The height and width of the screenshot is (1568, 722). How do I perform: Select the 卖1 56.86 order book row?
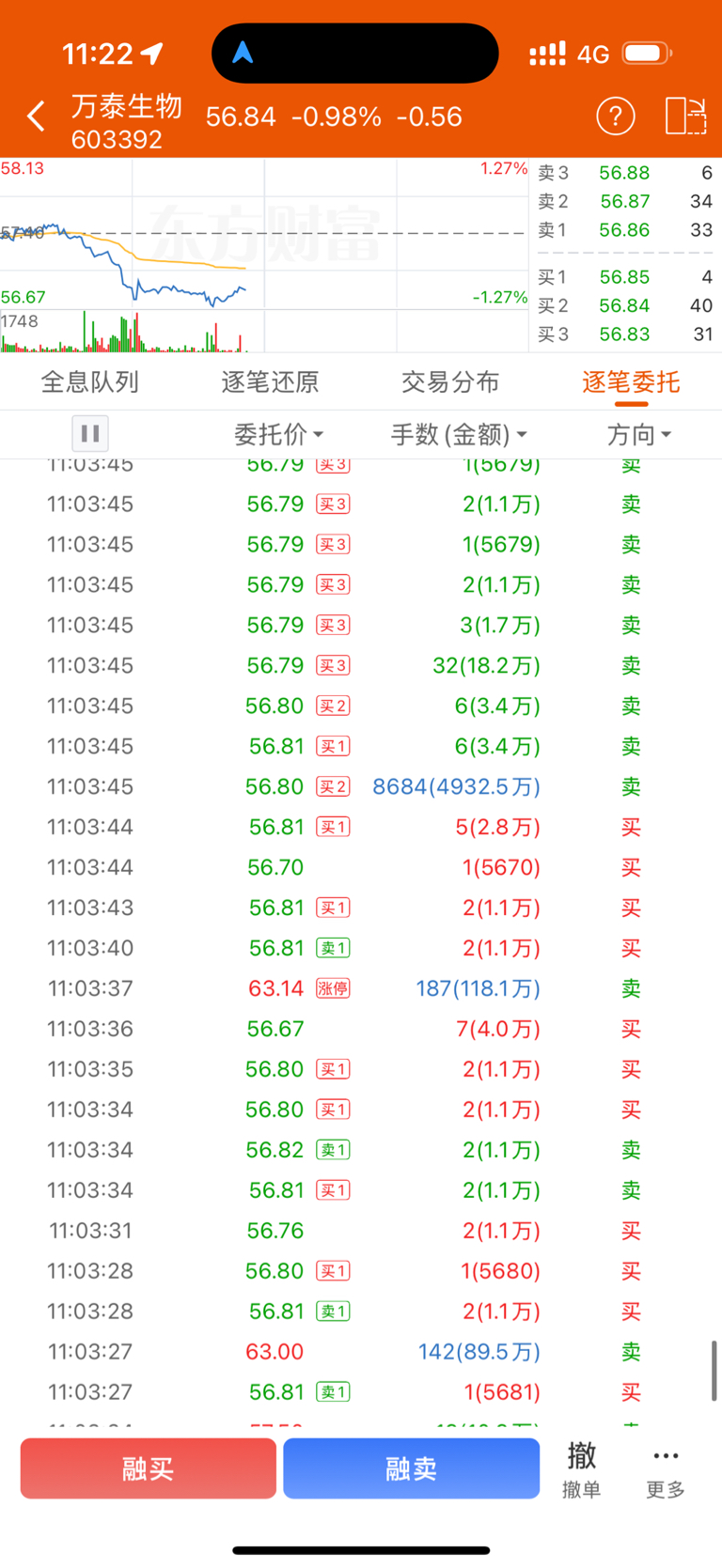625,230
